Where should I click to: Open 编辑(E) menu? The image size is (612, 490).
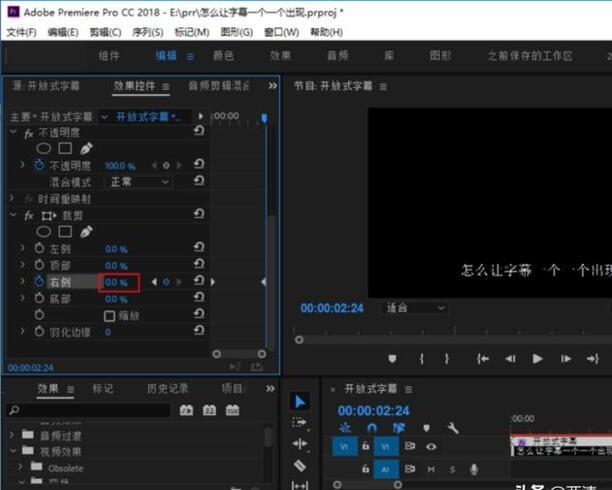63,32
